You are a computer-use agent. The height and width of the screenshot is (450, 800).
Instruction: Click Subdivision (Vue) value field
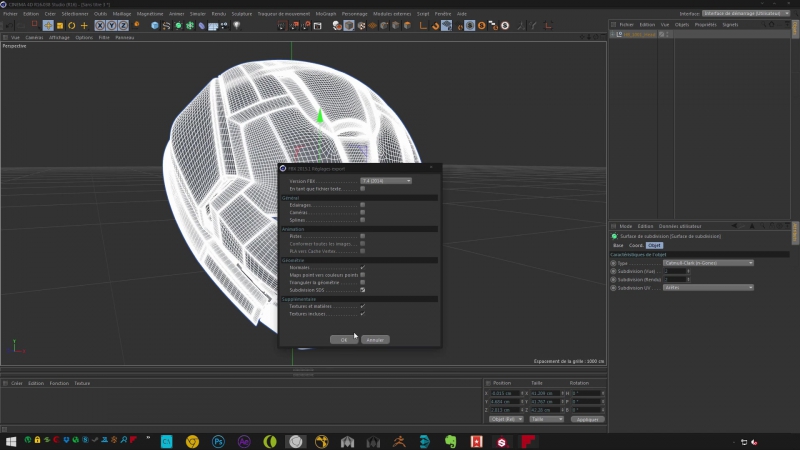point(675,271)
